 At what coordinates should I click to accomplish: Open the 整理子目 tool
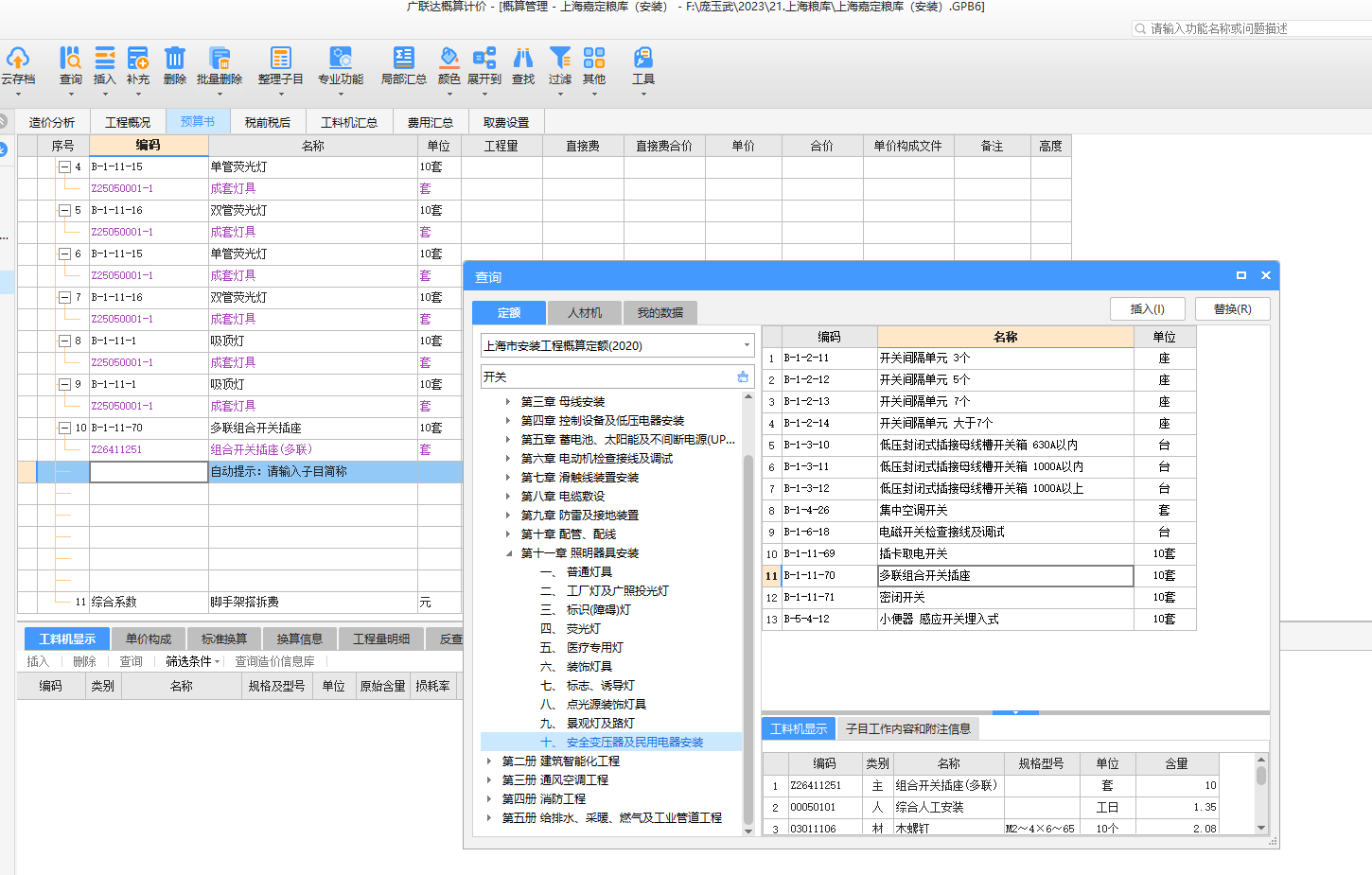pos(280,66)
